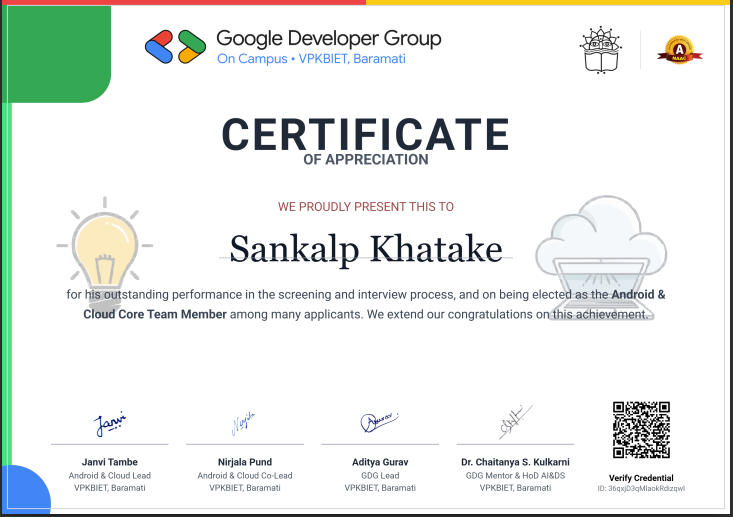The width and height of the screenshot is (733, 517).
Task: Click the bold 'Cloud Core Team Member' text
Action: click(155, 314)
